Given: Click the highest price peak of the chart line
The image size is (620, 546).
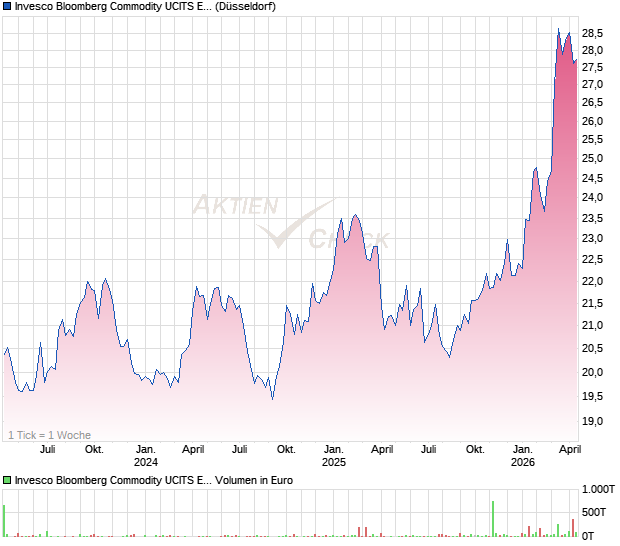Looking at the screenshot, I should tap(558, 29).
